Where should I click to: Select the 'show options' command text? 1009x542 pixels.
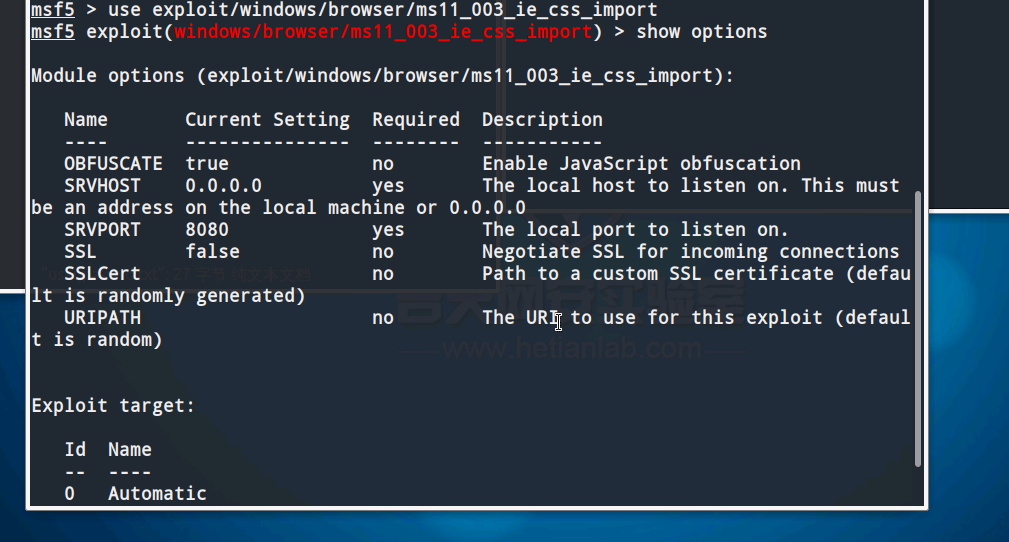click(x=701, y=32)
